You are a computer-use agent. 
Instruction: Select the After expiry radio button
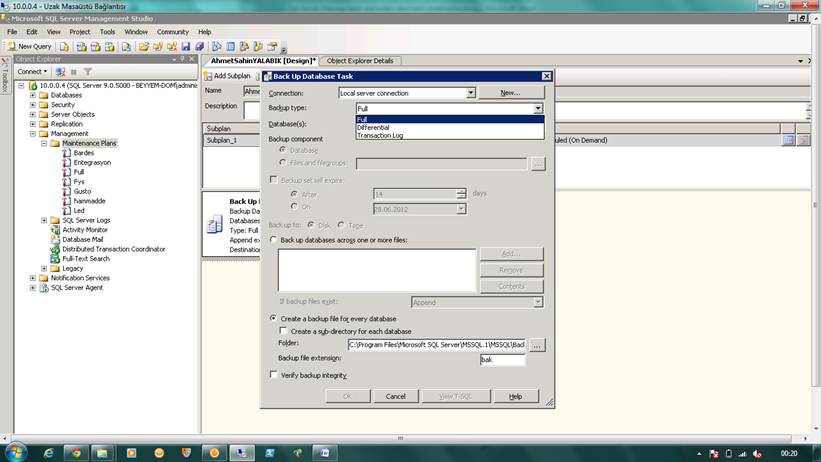point(294,194)
